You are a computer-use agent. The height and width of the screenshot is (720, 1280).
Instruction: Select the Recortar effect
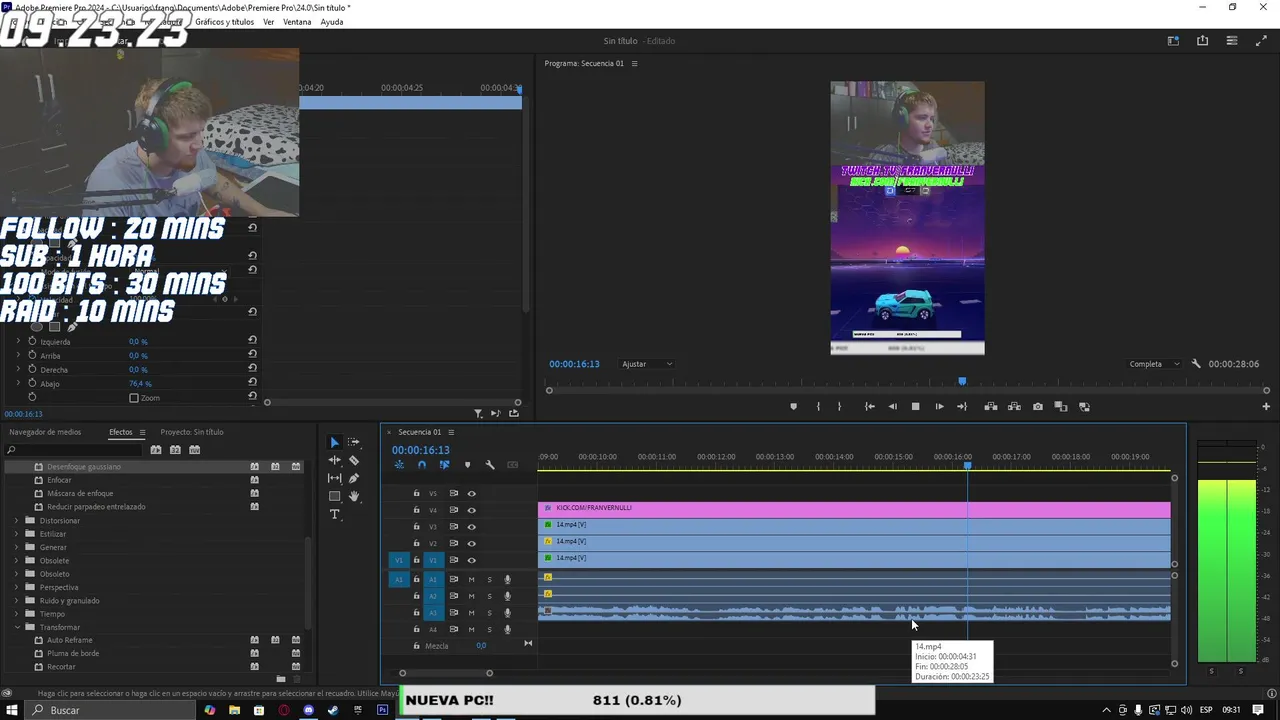(61, 667)
